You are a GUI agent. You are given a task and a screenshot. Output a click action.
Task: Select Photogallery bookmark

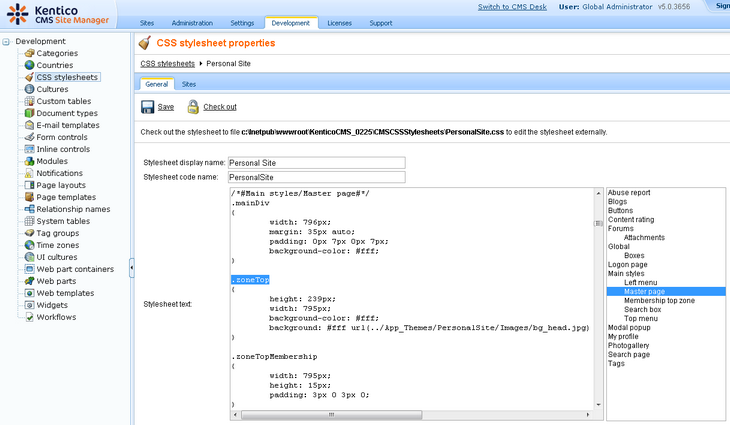pos(629,345)
